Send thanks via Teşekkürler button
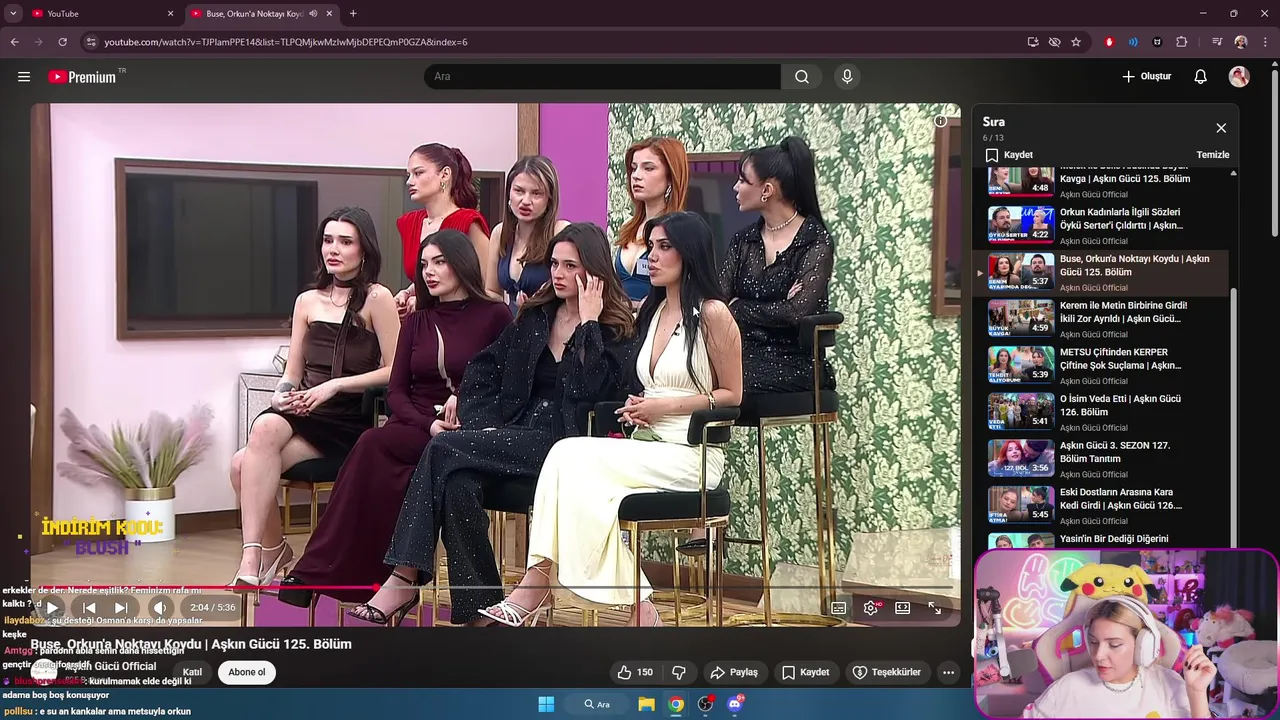1280x720 pixels. pyautogui.click(x=886, y=672)
